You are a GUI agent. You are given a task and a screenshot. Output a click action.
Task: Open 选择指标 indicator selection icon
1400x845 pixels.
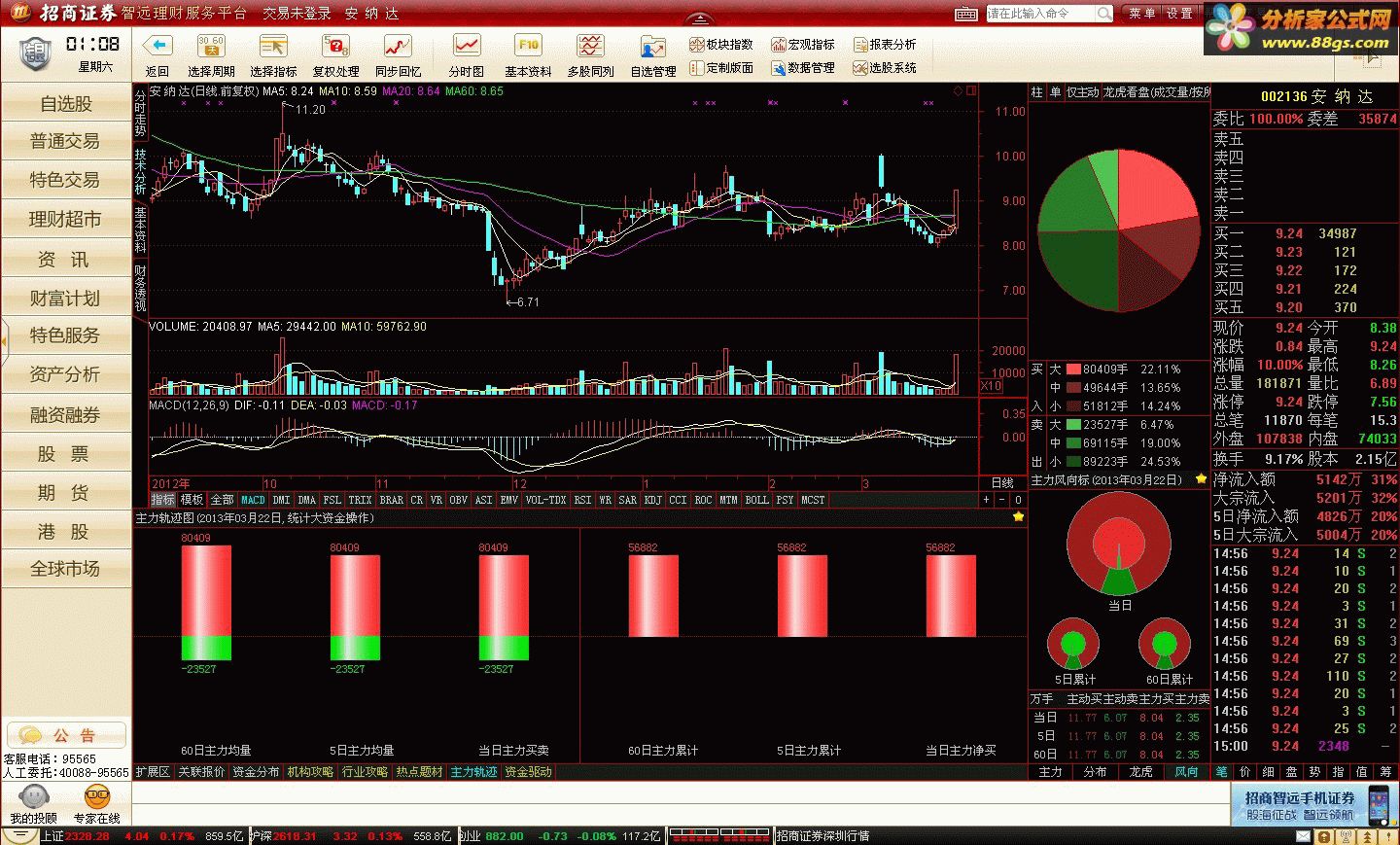273,46
